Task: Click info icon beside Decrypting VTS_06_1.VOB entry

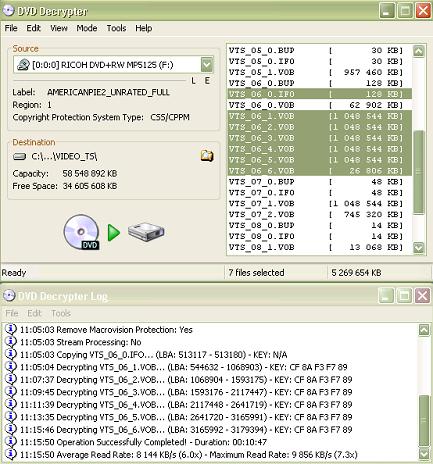Action: click(11, 366)
